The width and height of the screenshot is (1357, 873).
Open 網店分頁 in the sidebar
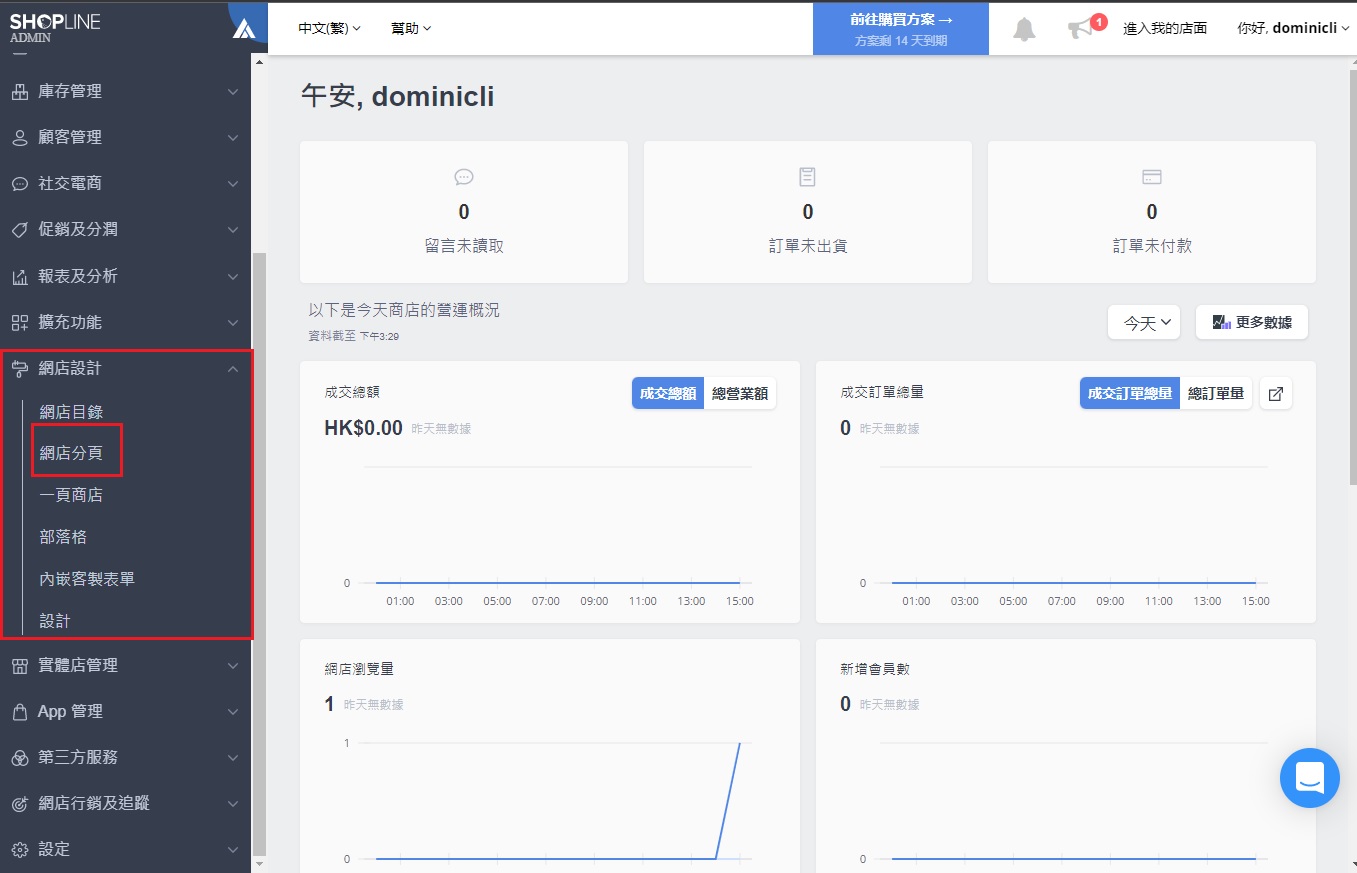(71, 453)
